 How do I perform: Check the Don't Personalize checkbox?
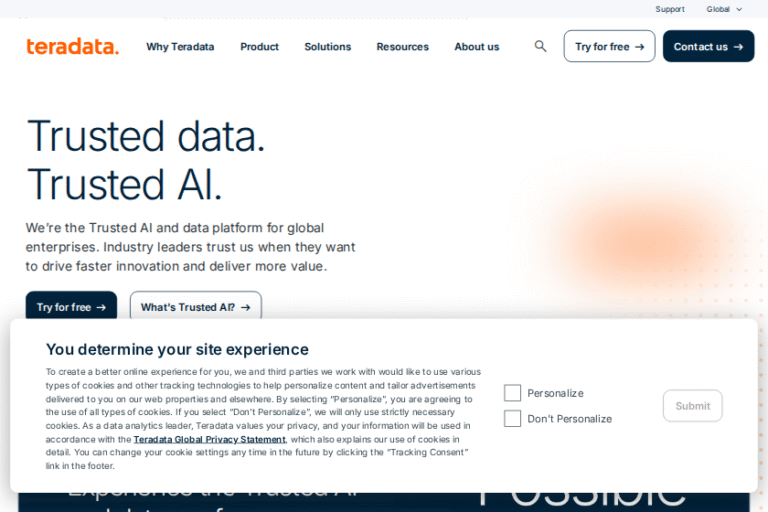pos(512,419)
